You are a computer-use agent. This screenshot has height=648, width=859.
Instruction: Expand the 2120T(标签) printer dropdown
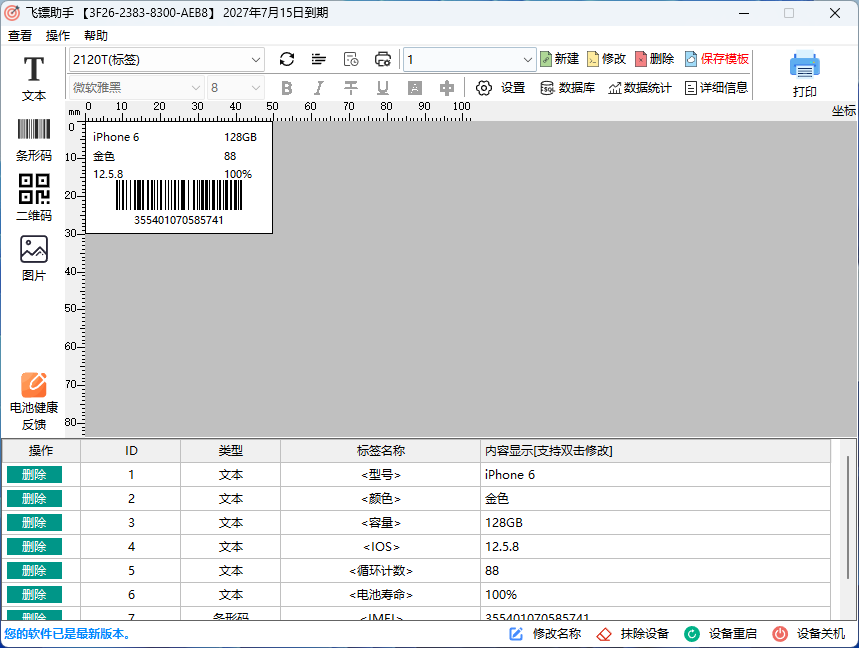(x=255, y=60)
